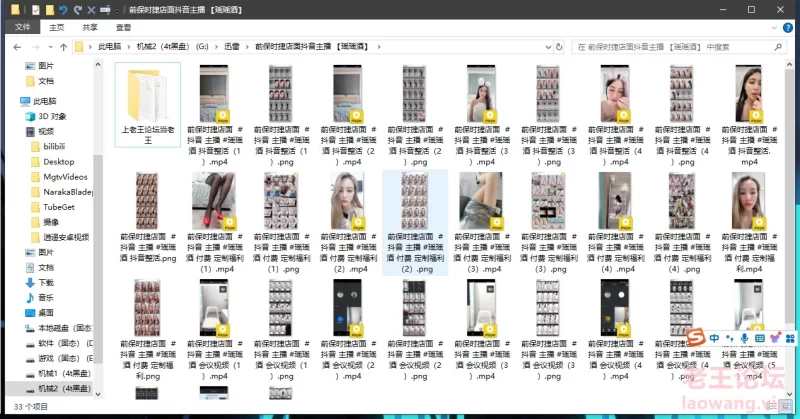Switch to the 查看 ribbon tab
The width and height of the screenshot is (800, 419).
(x=123, y=28)
